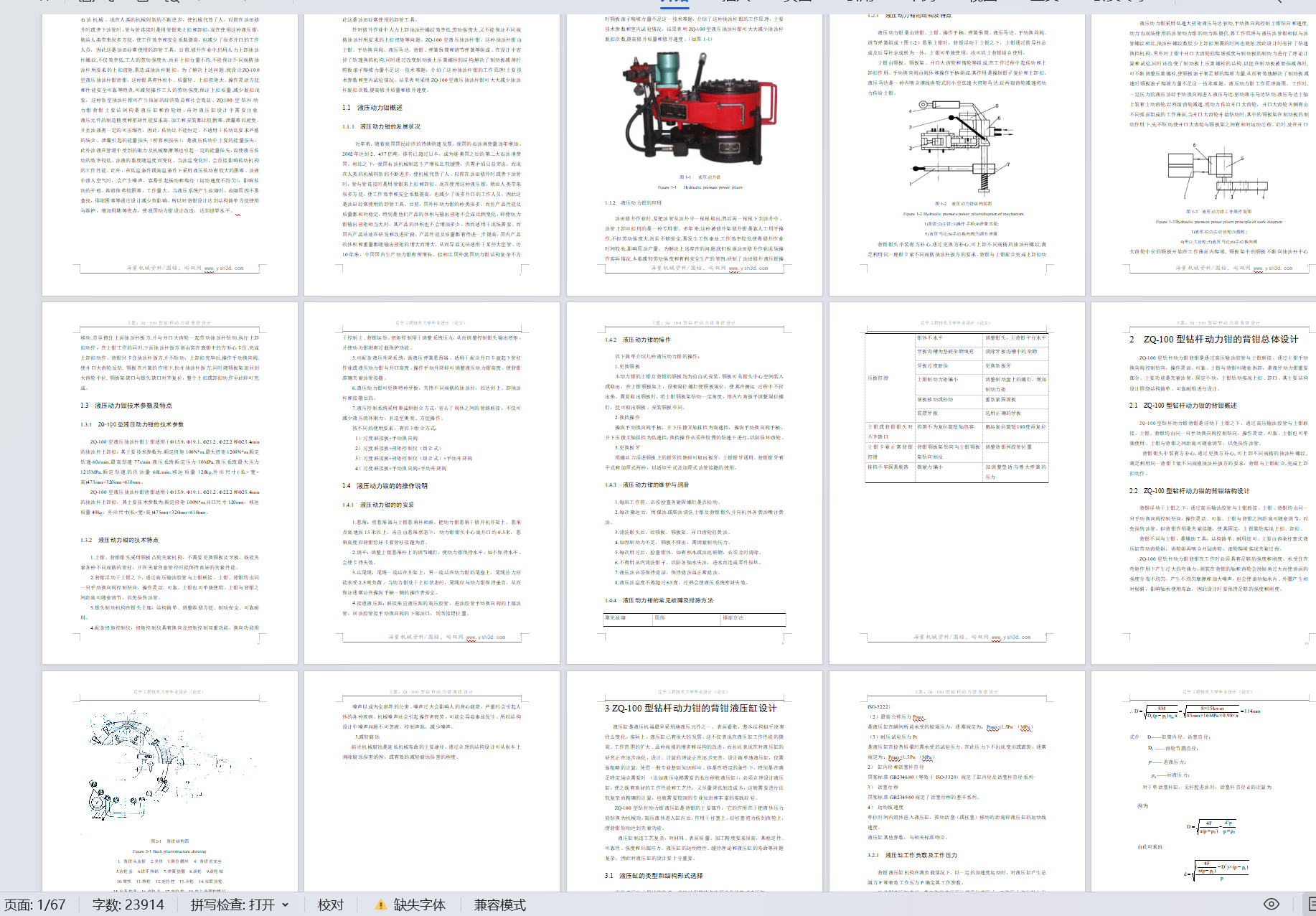Click heading '3.1 液压缸的类型和结构形式选择'
This screenshot has height=916, width=1316.
(654, 876)
